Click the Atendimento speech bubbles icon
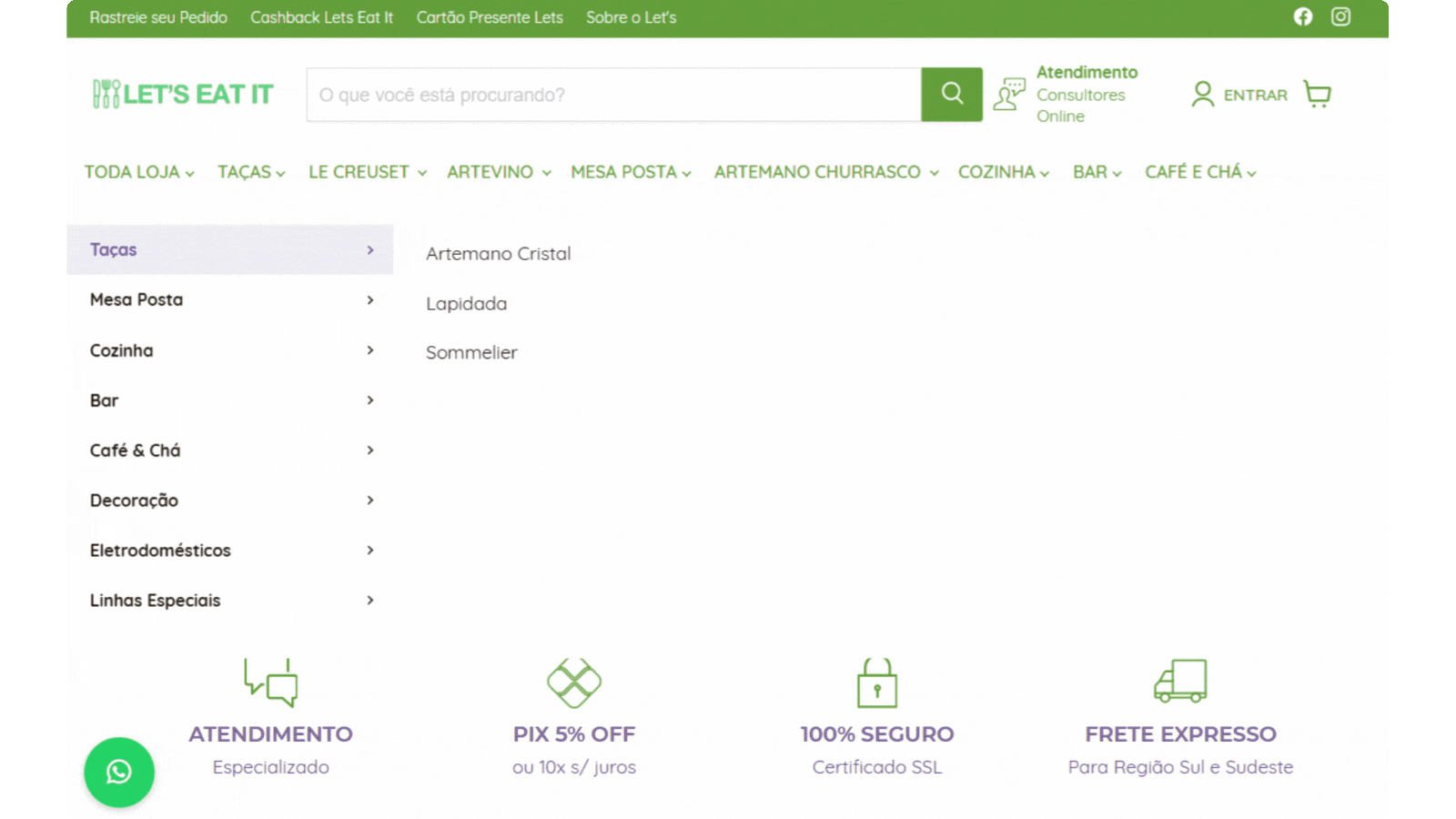The image size is (1456, 819). 270,682
